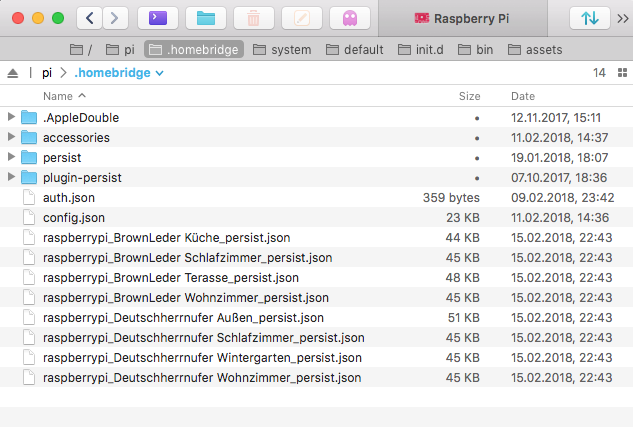The height and width of the screenshot is (446, 633).
Task: Click the purple ghost toolbar icon
Action: [349, 18]
